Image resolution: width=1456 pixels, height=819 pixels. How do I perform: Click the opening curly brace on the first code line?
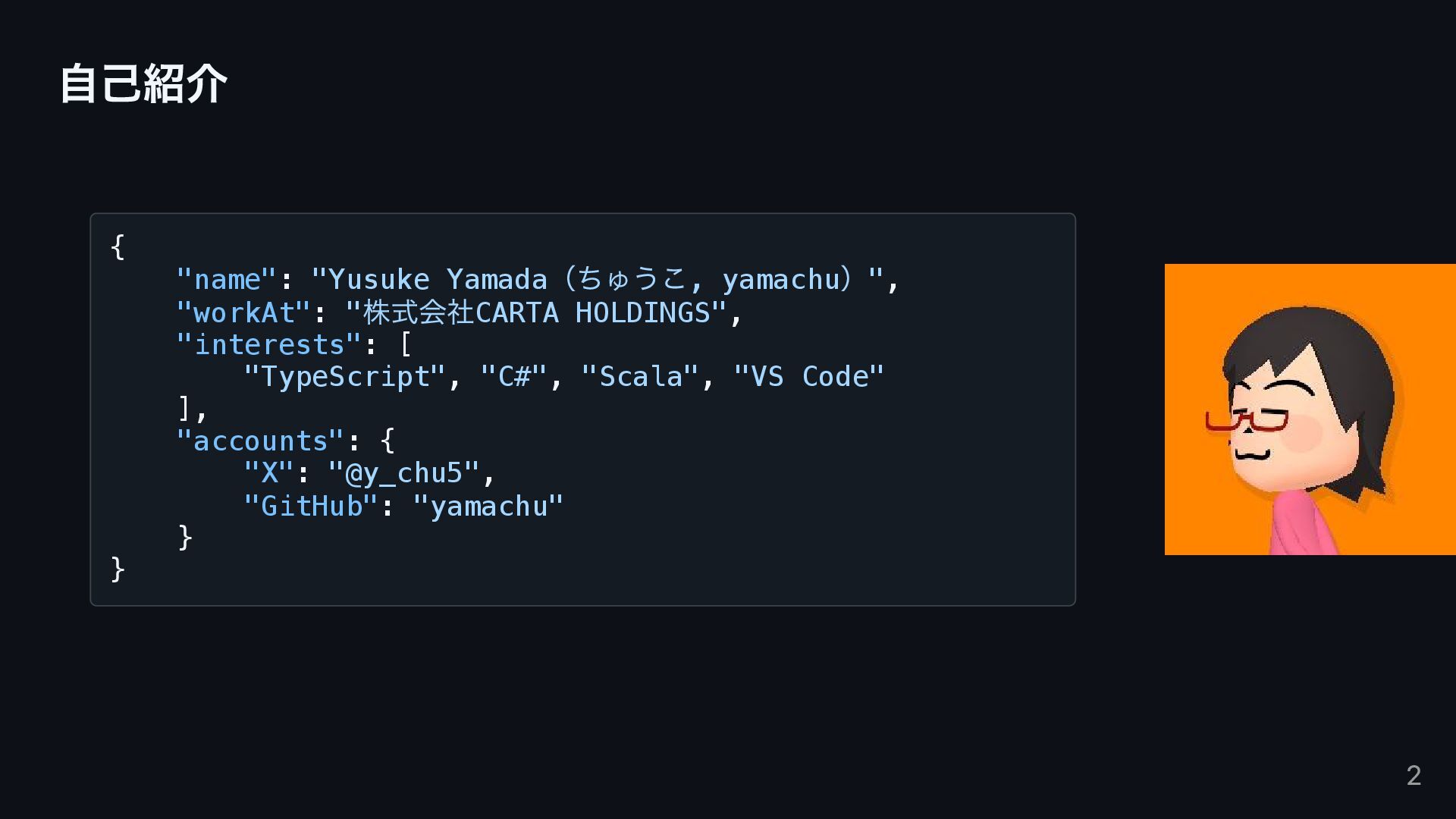[118, 247]
